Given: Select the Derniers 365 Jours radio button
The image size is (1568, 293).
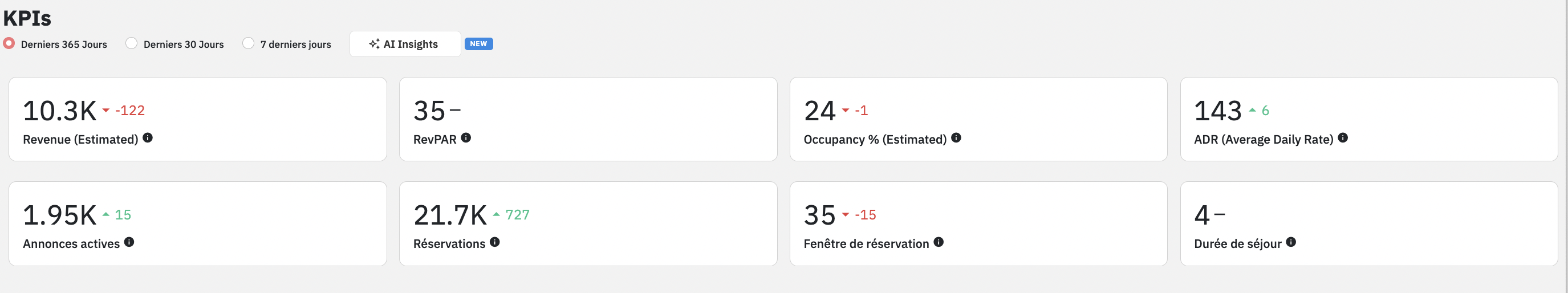Looking at the screenshot, I should point(9,43).
